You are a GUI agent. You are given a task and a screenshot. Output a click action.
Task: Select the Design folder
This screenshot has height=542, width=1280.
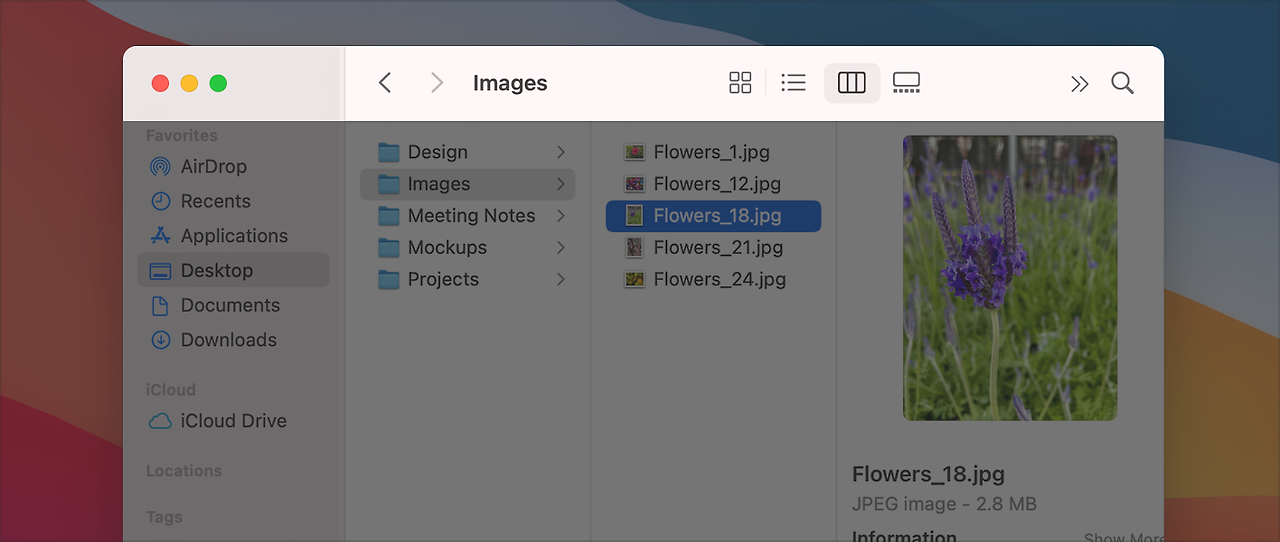click(x=467, y=152)
